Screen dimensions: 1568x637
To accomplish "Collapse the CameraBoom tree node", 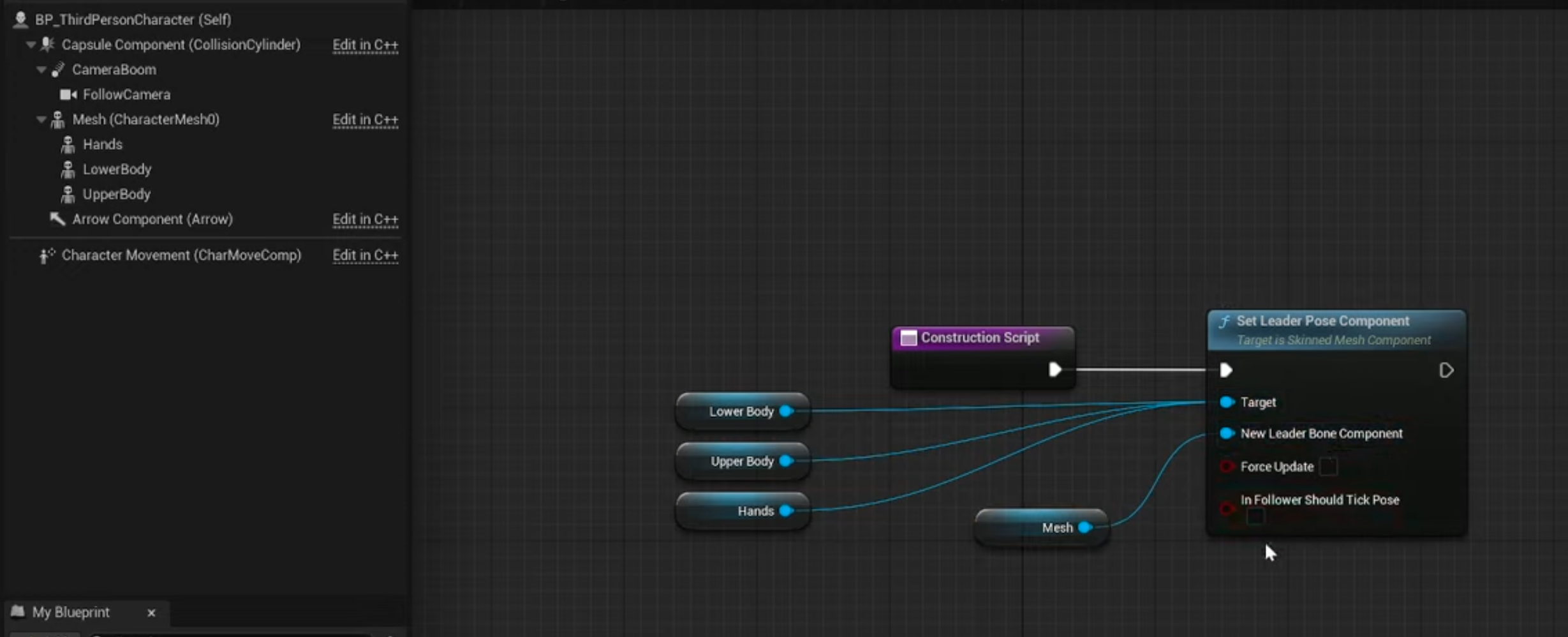I will point(41,70).
